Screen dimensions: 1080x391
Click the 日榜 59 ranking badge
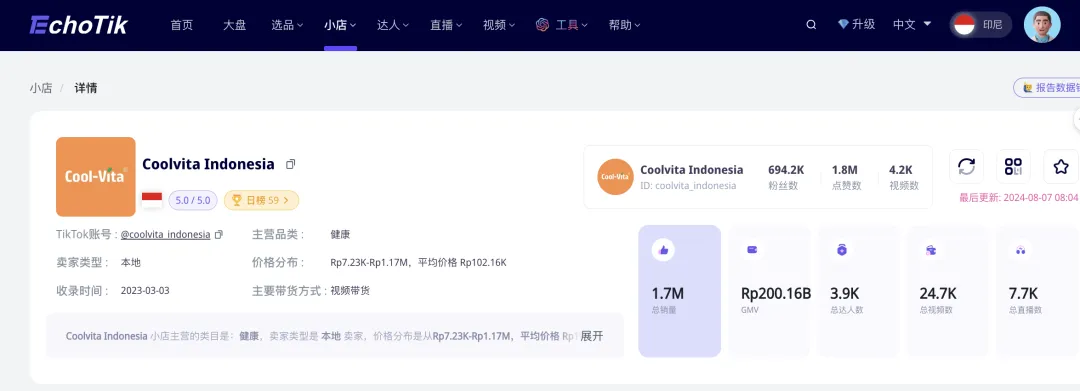(x=261, y=200)
